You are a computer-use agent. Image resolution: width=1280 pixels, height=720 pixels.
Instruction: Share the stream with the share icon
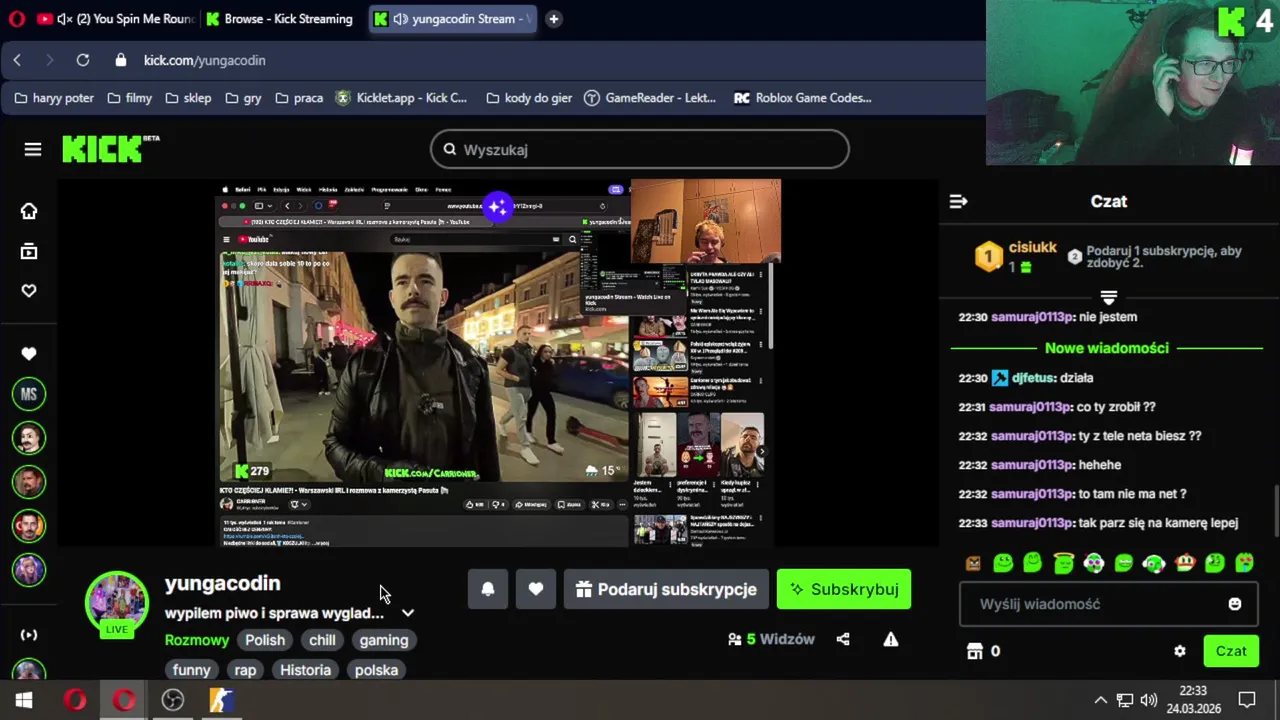point(843,639)
